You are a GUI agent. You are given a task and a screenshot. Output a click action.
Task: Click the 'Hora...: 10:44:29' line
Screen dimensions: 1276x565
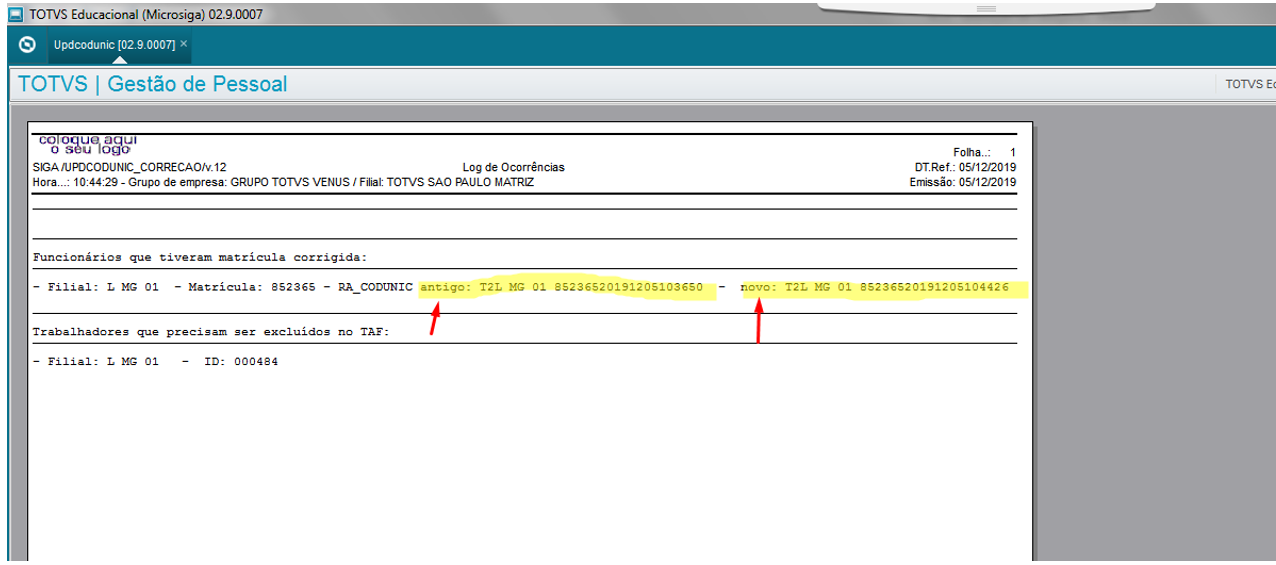(283, 183)
